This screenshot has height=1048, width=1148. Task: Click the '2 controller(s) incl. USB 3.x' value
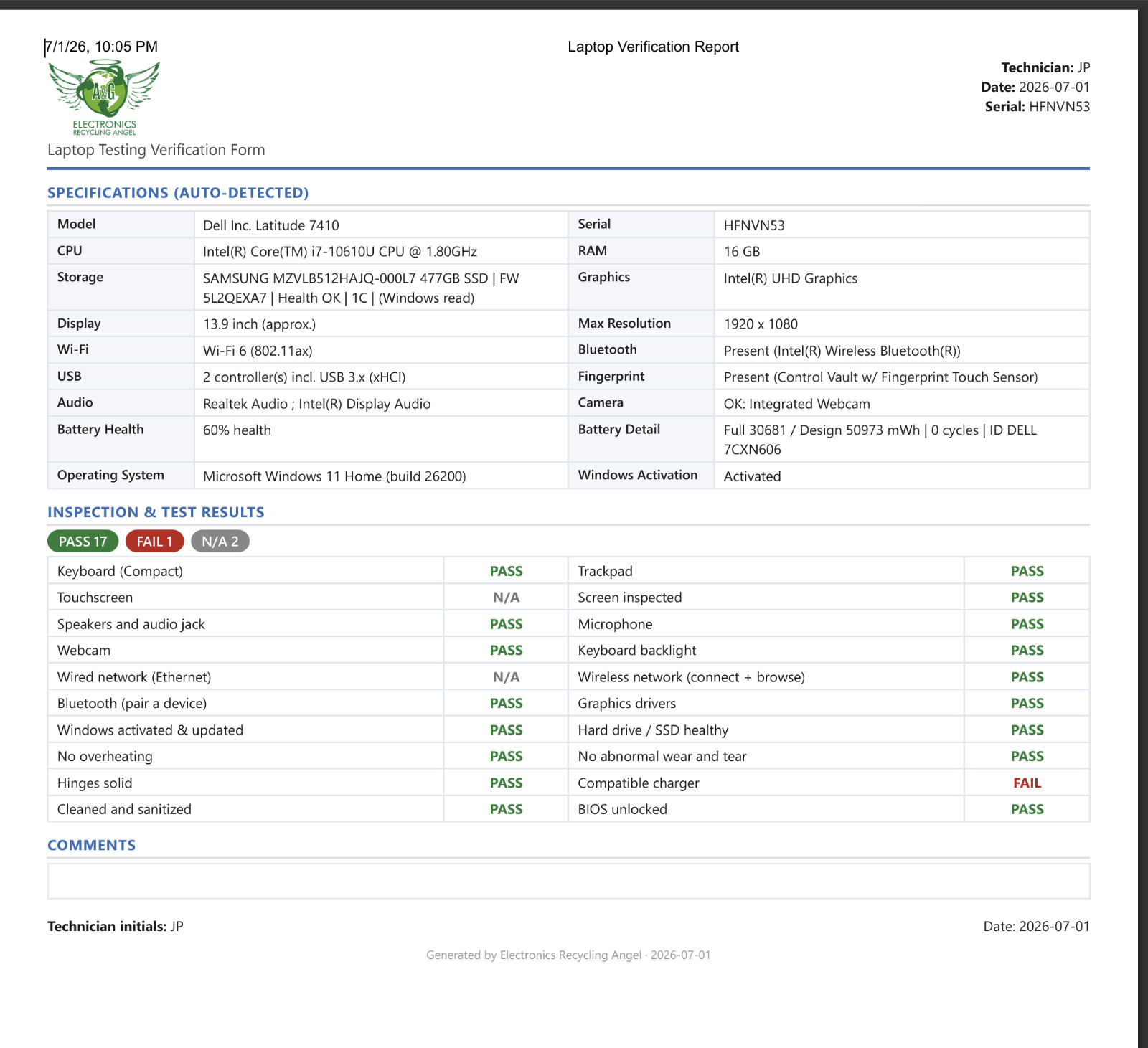[304, 377]
